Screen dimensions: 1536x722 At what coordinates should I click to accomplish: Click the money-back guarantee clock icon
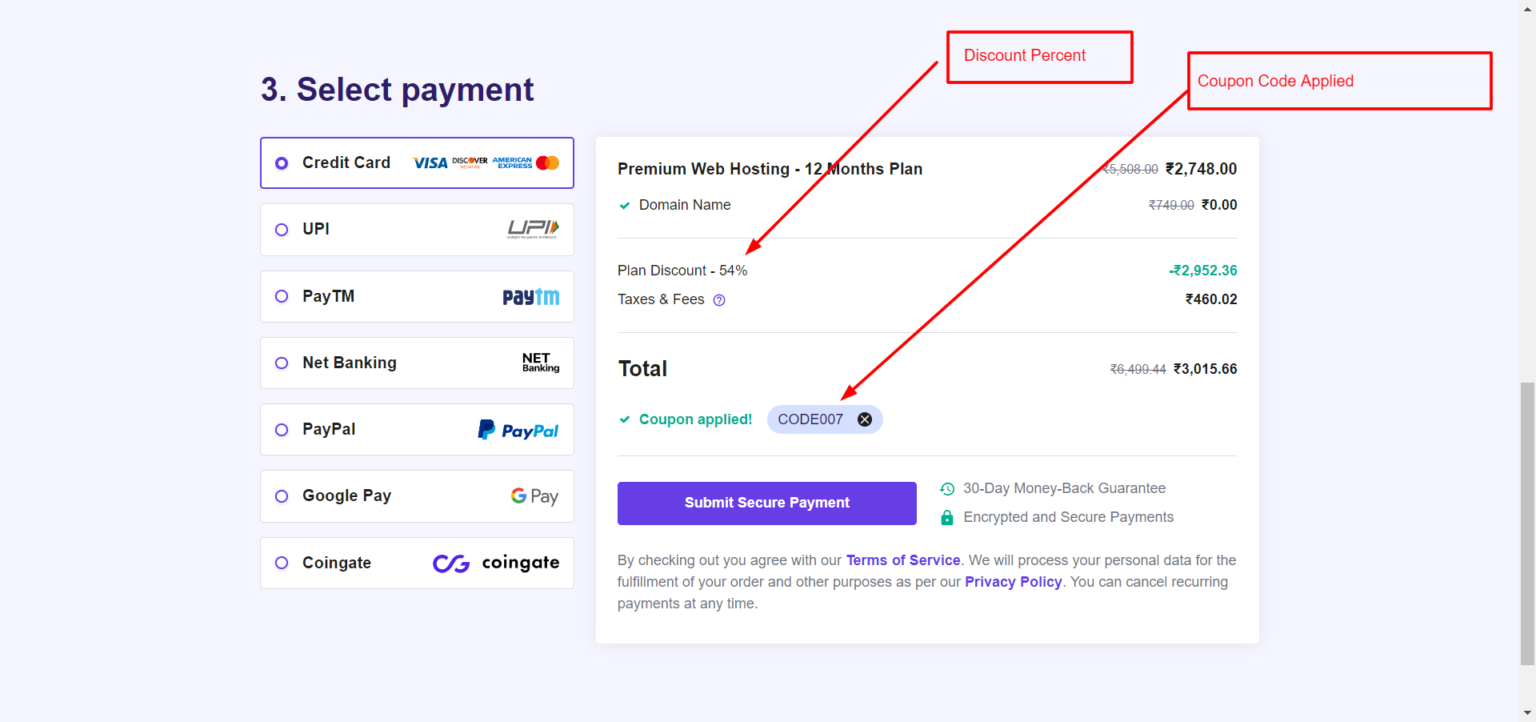(947, 489)
